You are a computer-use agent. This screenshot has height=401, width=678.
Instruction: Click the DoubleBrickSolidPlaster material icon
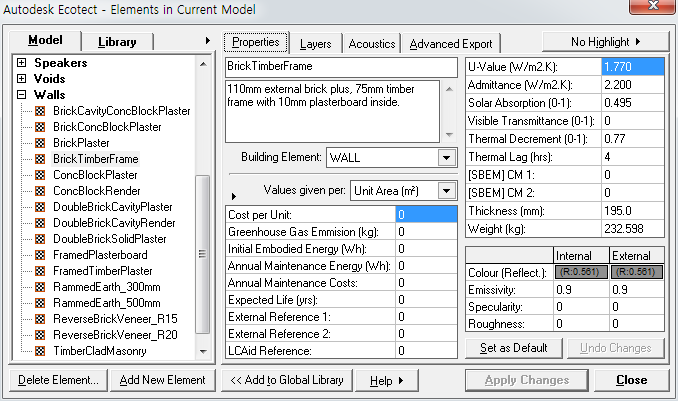click(x=41, y=239)
